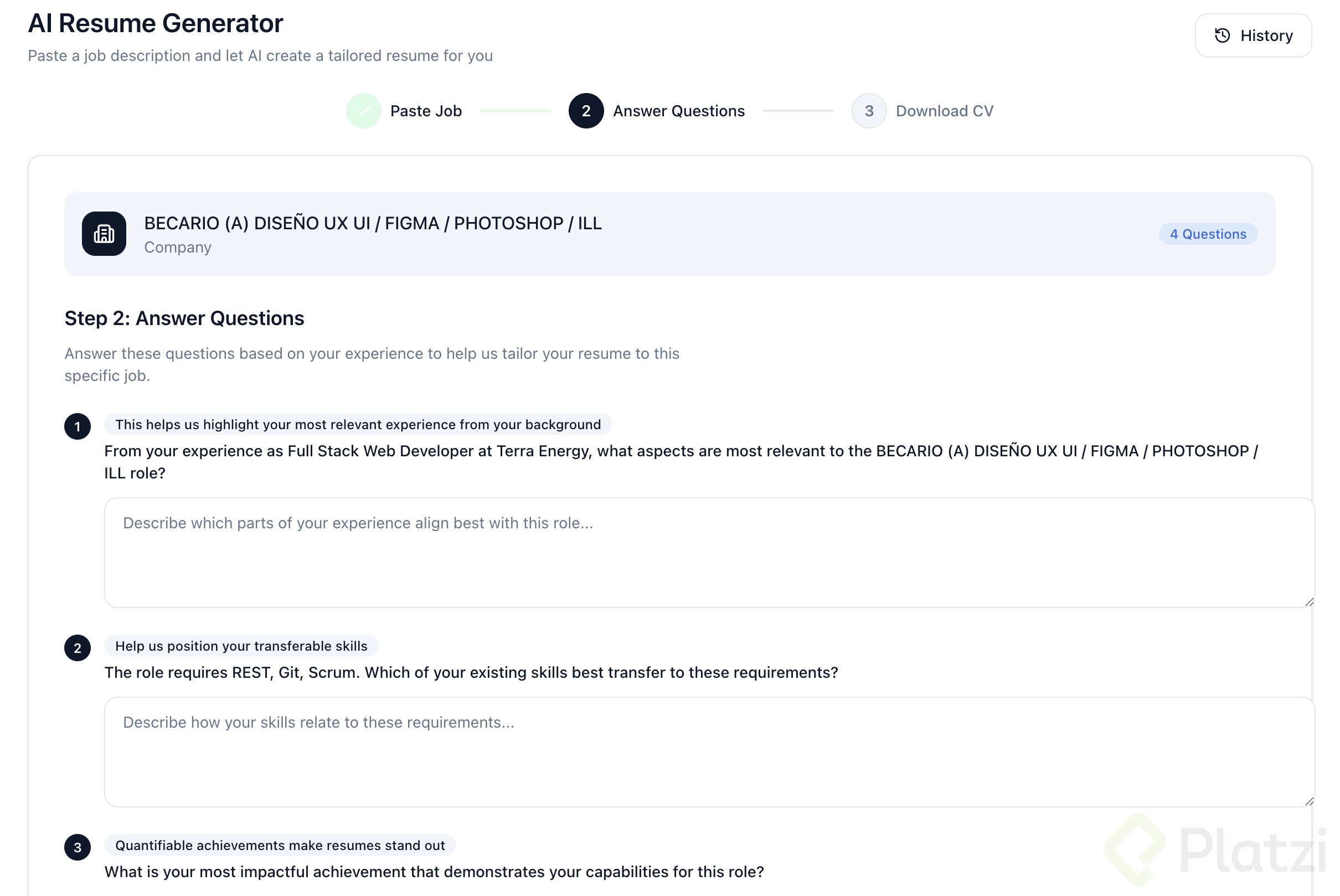
Task: Click the company building icon
Action: coord(104,234)
